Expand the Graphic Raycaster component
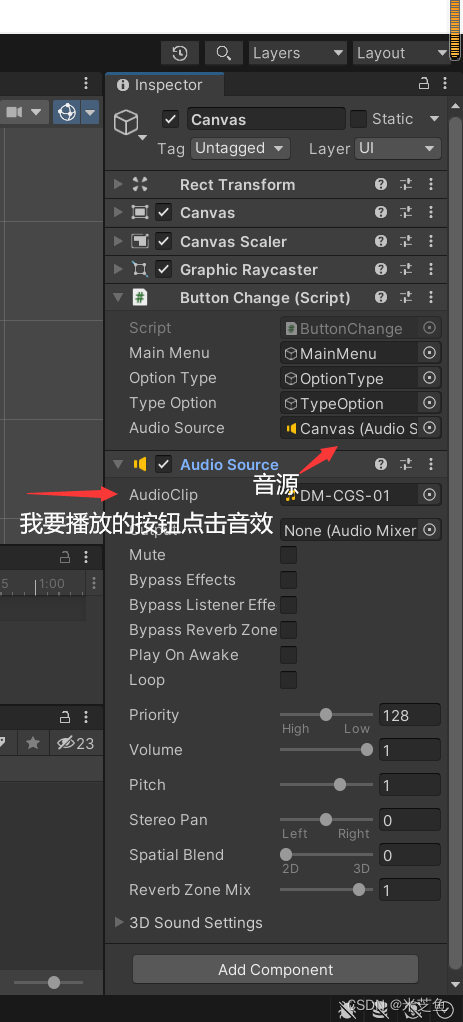Screen dimensions: 463x1022 (x=118, y=269)
